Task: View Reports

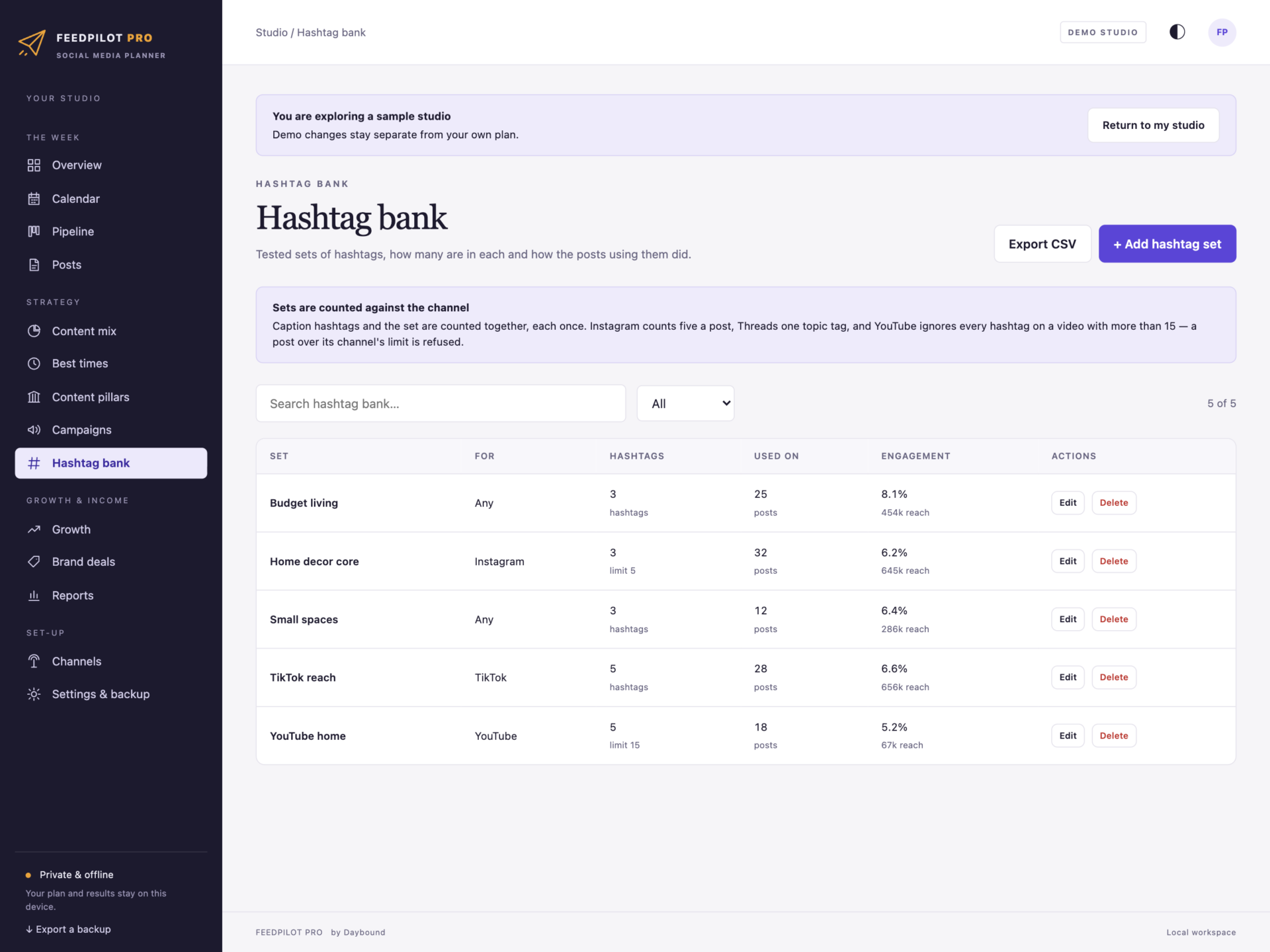Action: (x=111, y=595)
